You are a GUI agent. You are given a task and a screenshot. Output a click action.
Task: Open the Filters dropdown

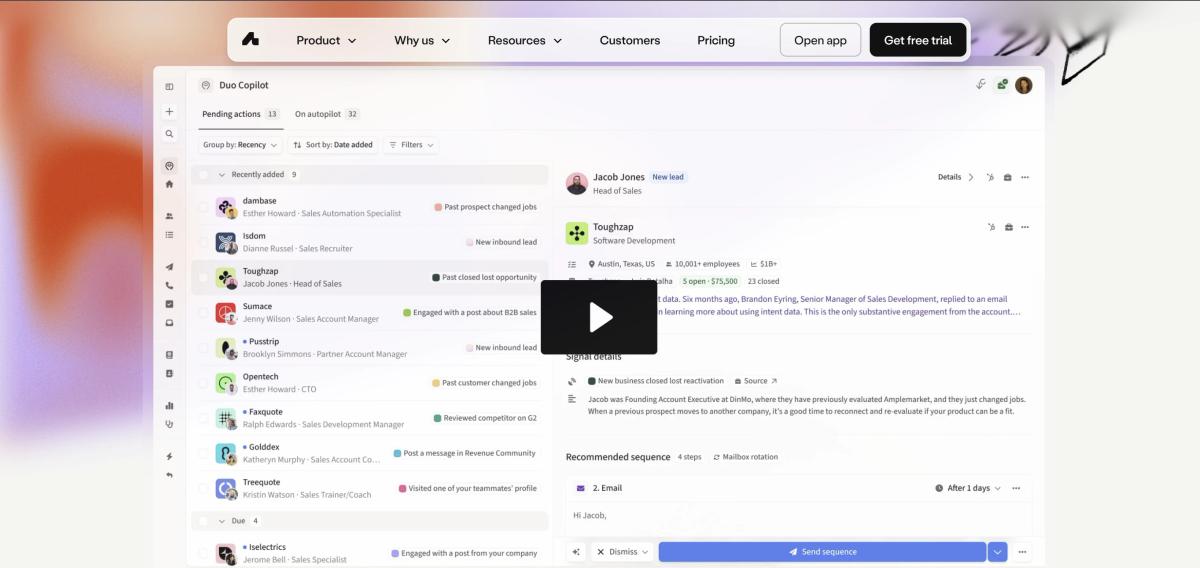point(411,145)
